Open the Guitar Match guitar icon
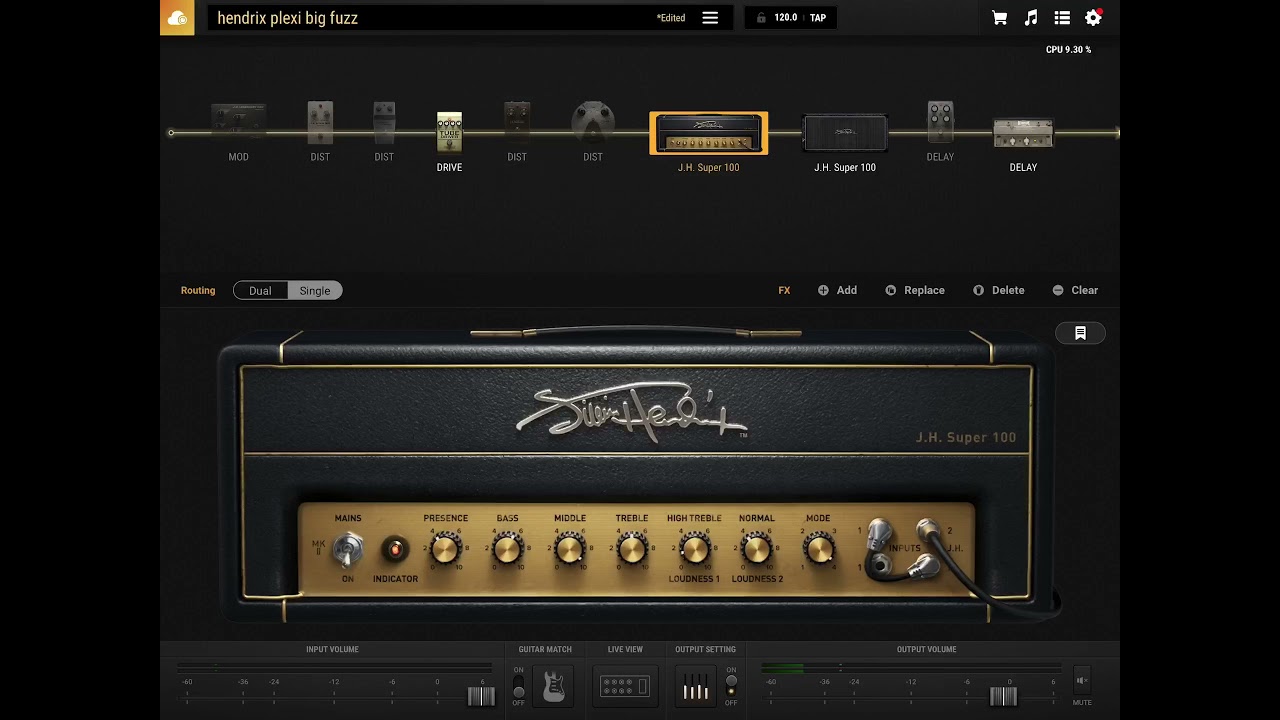Viewport: 1280px width, 720px height. [x=553, y=686]
